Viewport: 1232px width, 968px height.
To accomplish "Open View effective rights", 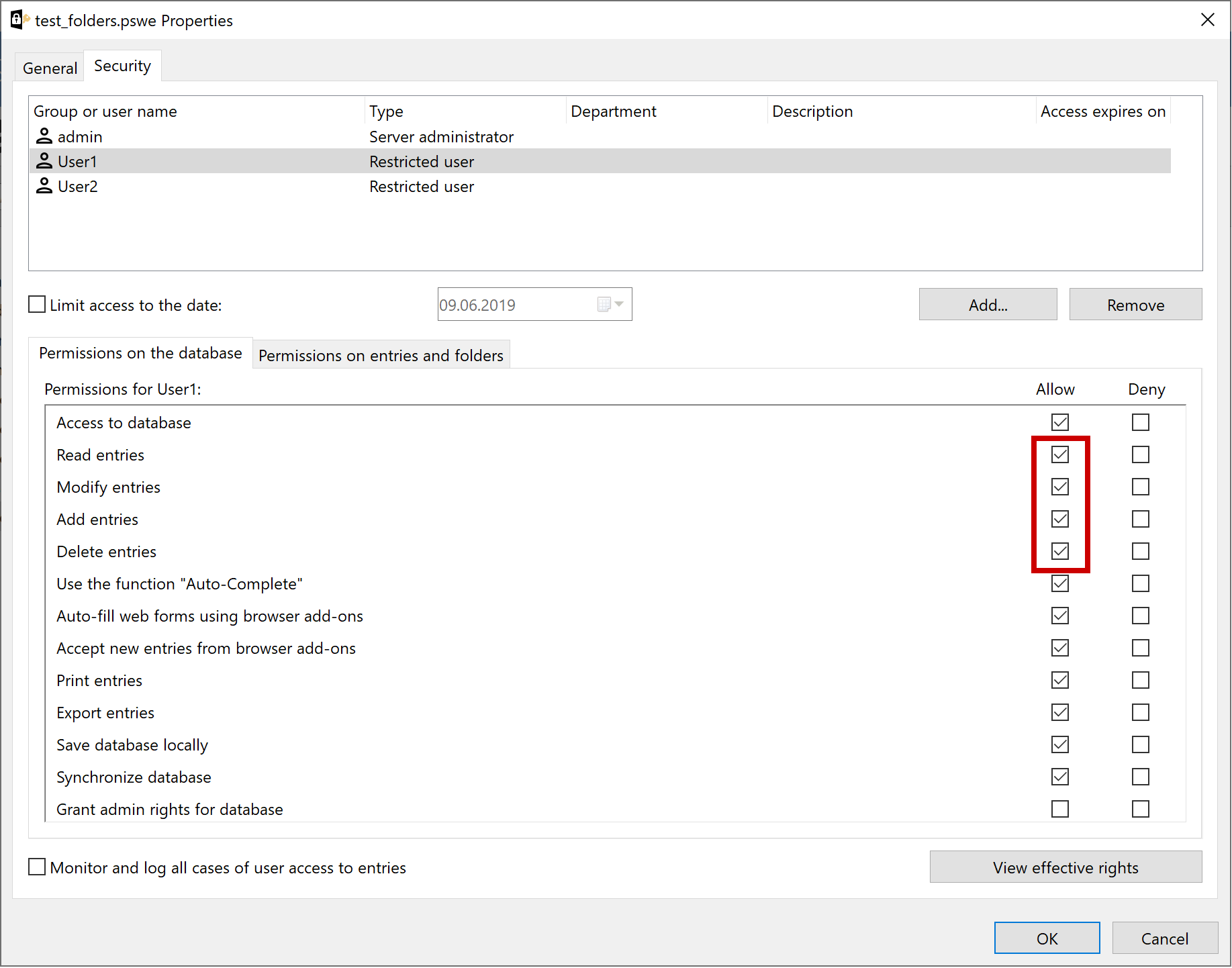I will point(1066,867).
